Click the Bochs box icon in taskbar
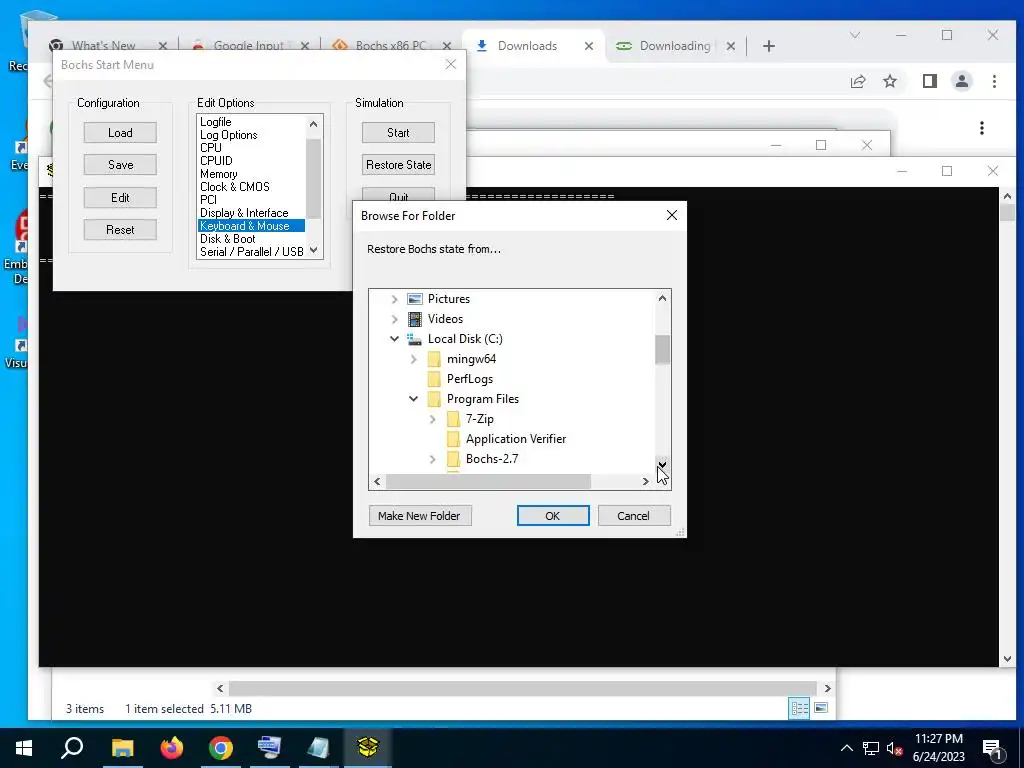The width and height of the screenshot is (1024, 768). (368, 748)
